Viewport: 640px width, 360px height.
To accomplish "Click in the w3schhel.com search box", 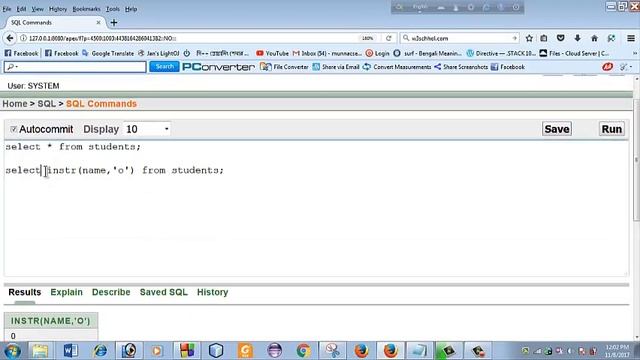I will [x=459, y=38].
